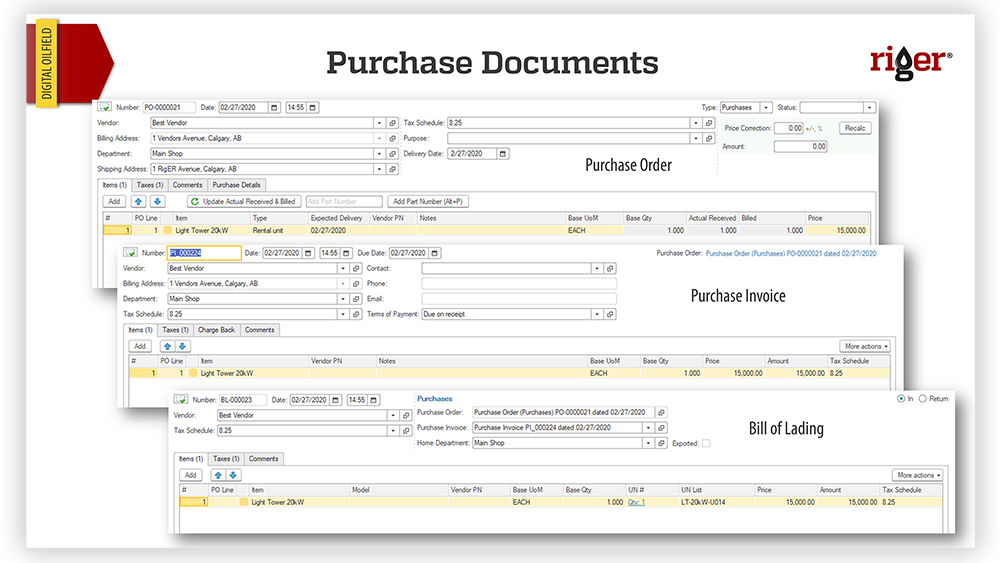Image resolution: width=1000 pixels, height=563 pixels.
Task: Click open icon beside Terms of Payment
Action: tap(611, 314)
